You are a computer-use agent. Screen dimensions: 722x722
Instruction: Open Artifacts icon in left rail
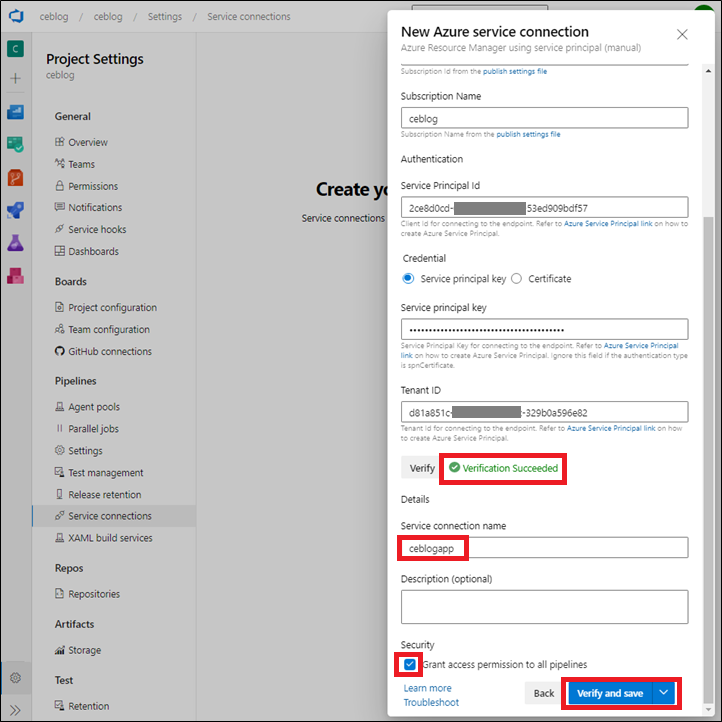[16, 276]
